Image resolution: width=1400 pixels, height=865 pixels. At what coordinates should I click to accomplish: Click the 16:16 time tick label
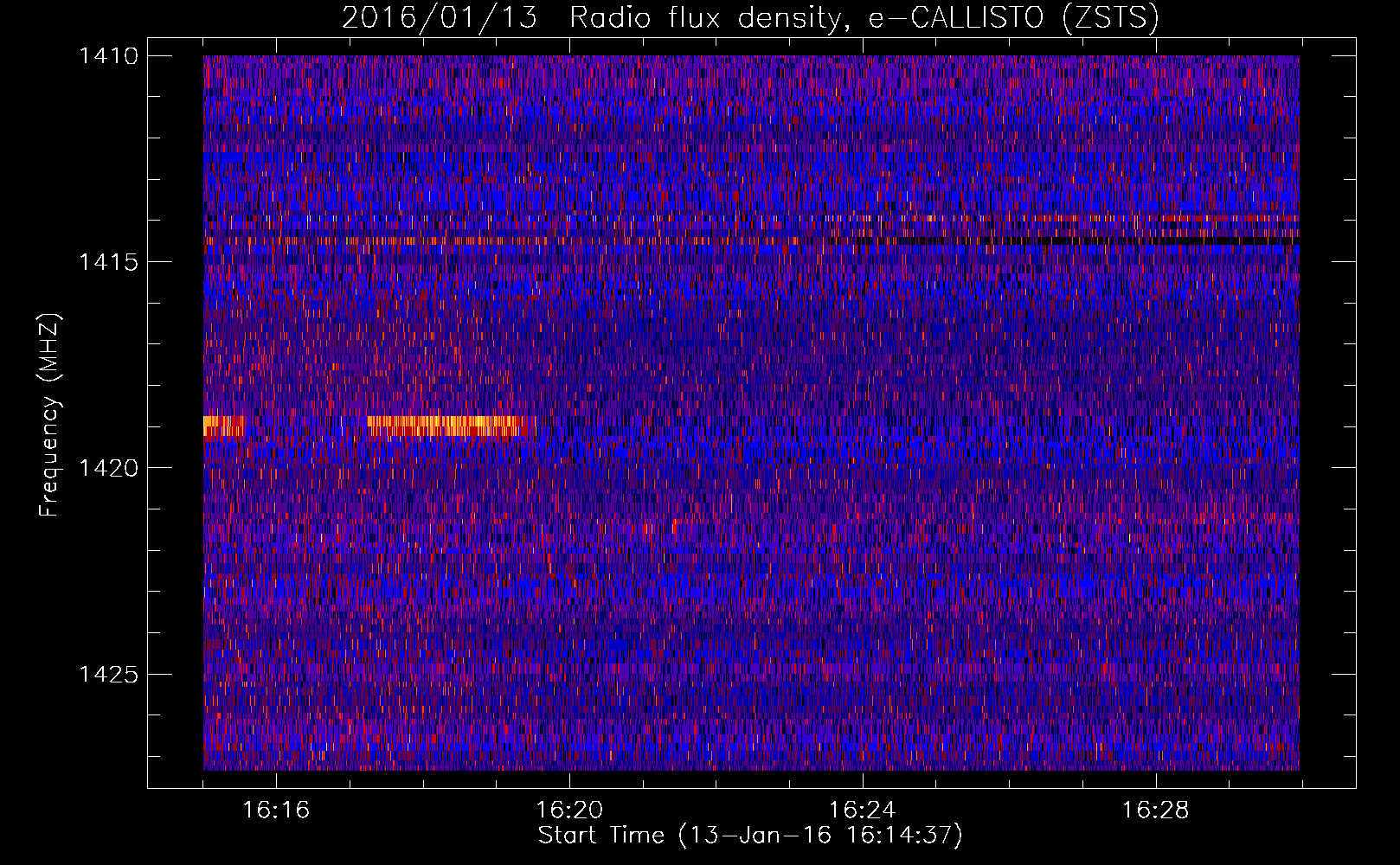pyautogui.click(x=276, y=810)
